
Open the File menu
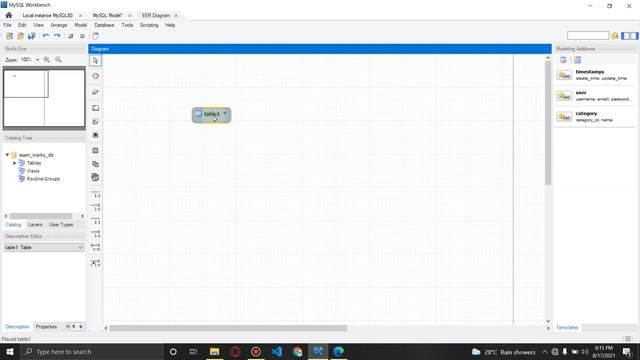click(x=7, y=25)
